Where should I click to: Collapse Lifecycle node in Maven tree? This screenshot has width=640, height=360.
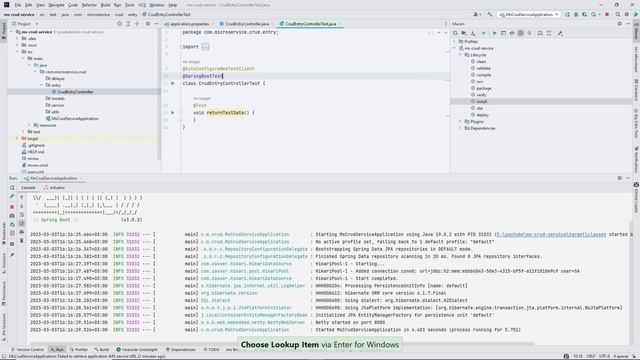[460, 55]
